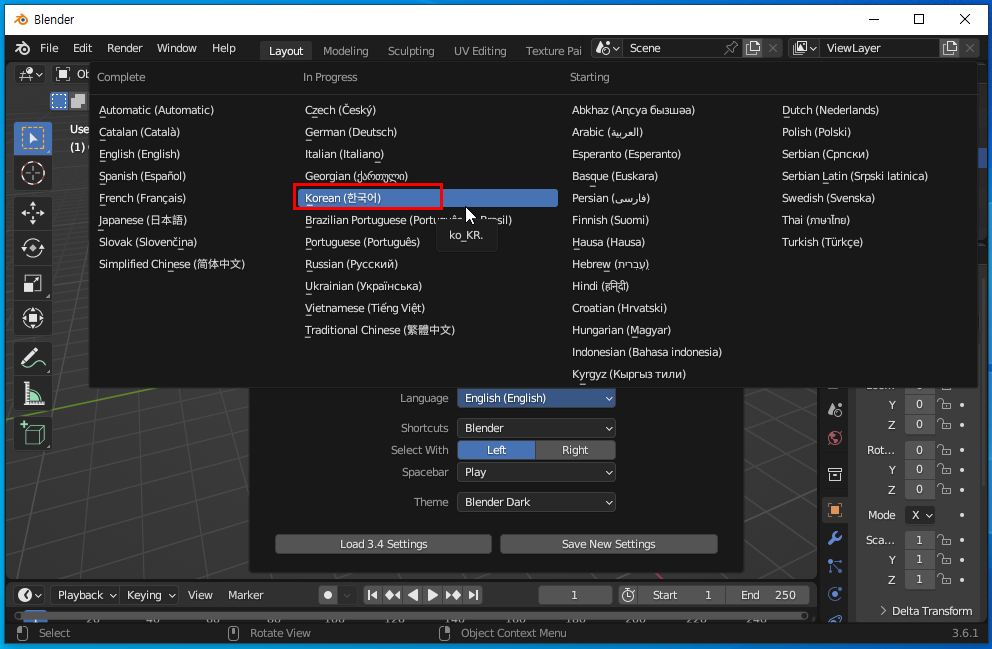Toggle auto keying record button

[x=328, y=595]
